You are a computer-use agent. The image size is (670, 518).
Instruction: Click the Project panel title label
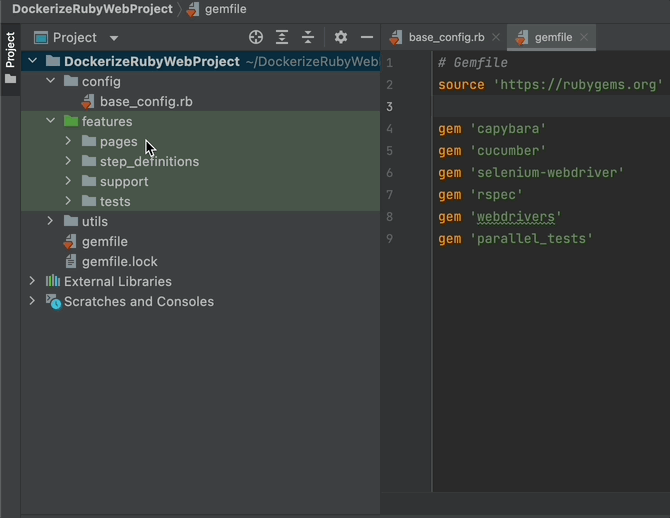pyautogui.click(x=75, y=38)
